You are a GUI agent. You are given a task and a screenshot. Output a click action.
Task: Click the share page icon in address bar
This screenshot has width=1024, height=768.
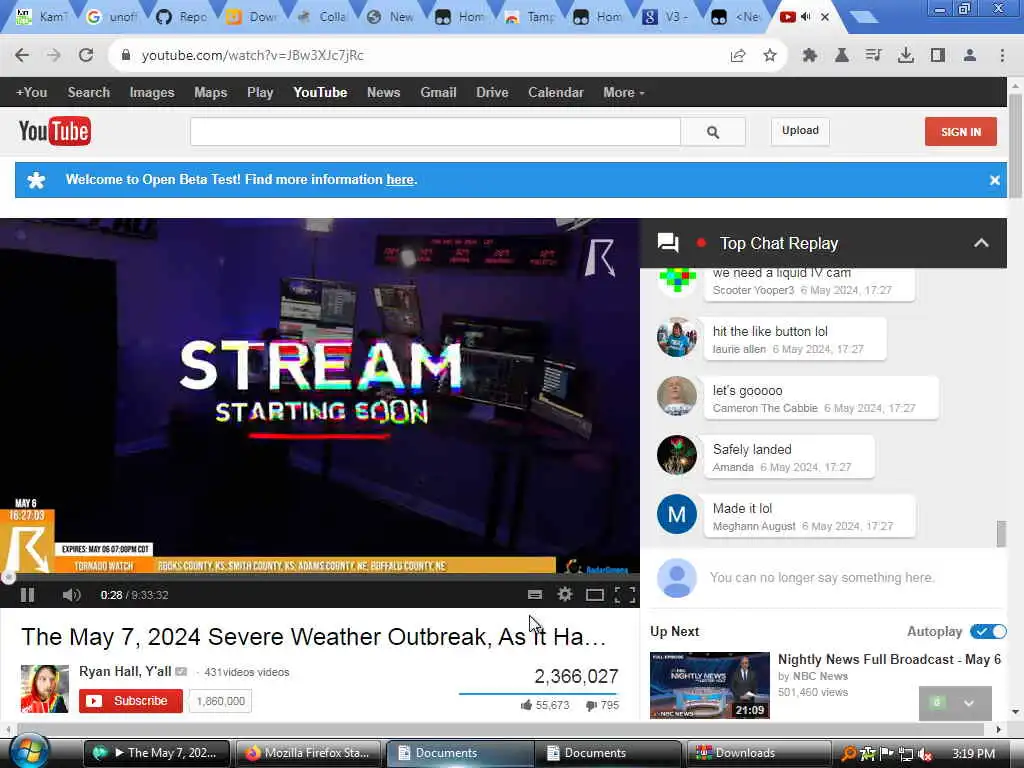[x=738, y=56]
